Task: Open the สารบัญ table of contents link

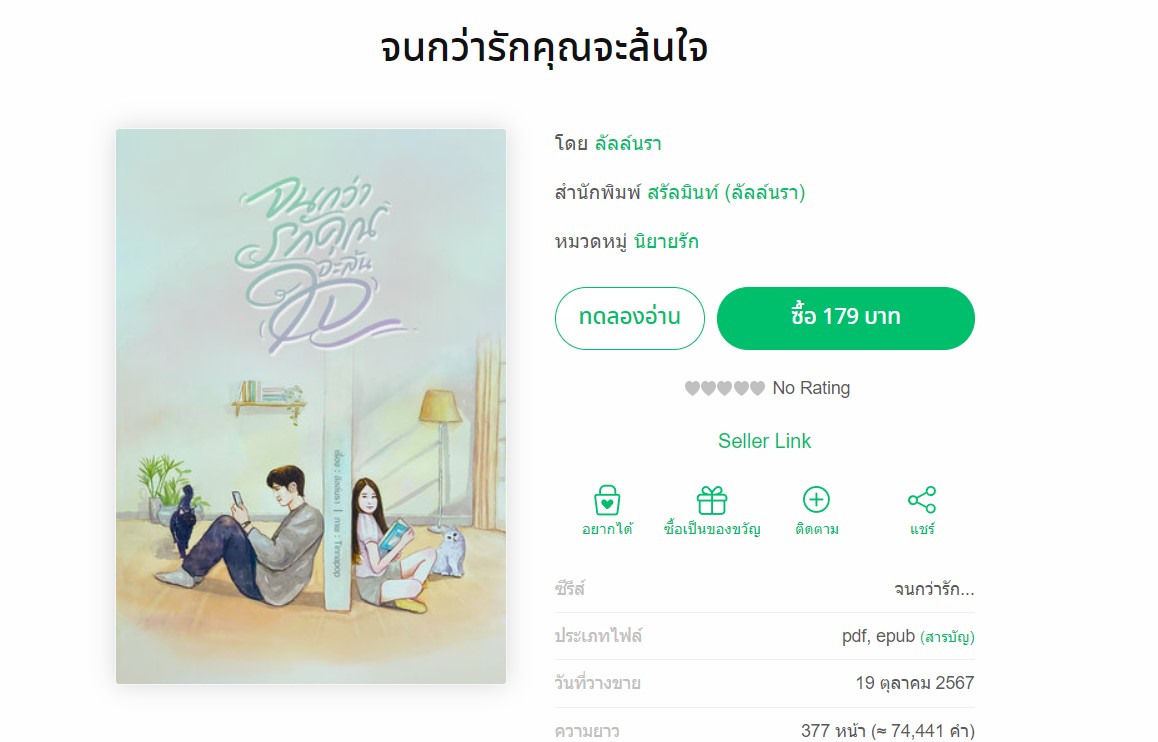Action: (948, 636)
